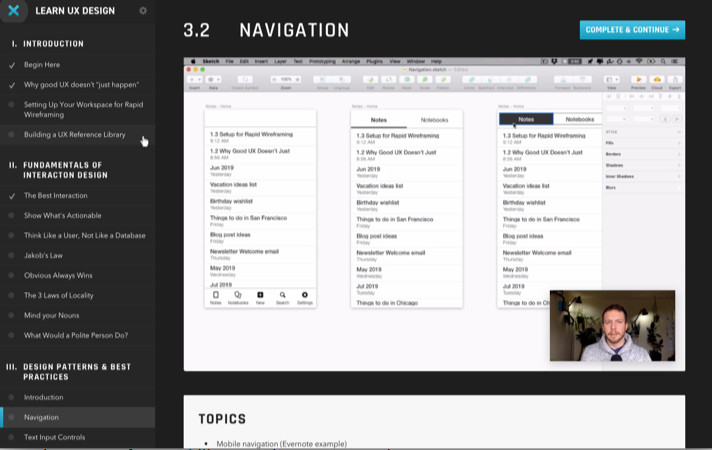The height and width of the screenshot is (450, 712).
Task: Click the completion circle beside 'Jakob's Law'
Action: (11, 255)
